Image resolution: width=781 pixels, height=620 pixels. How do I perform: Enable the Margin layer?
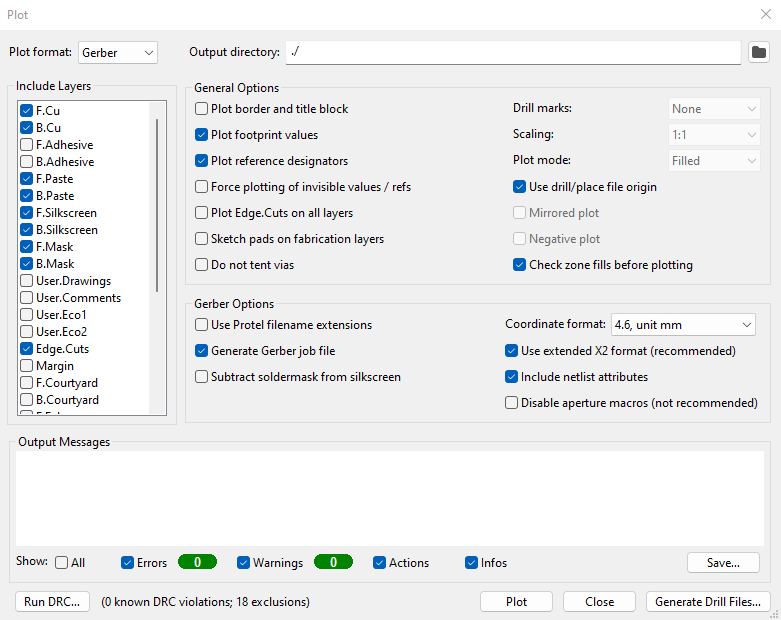coord(26,366)
